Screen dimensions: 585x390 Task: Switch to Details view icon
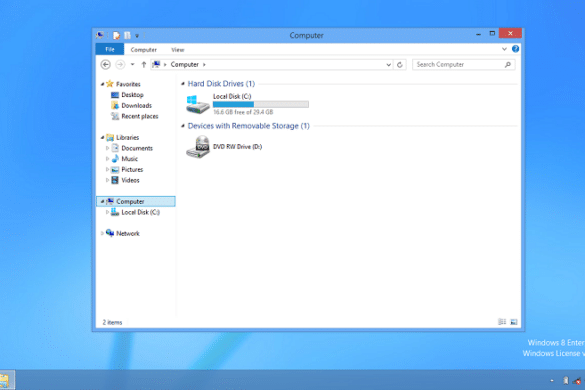point(502,322)
